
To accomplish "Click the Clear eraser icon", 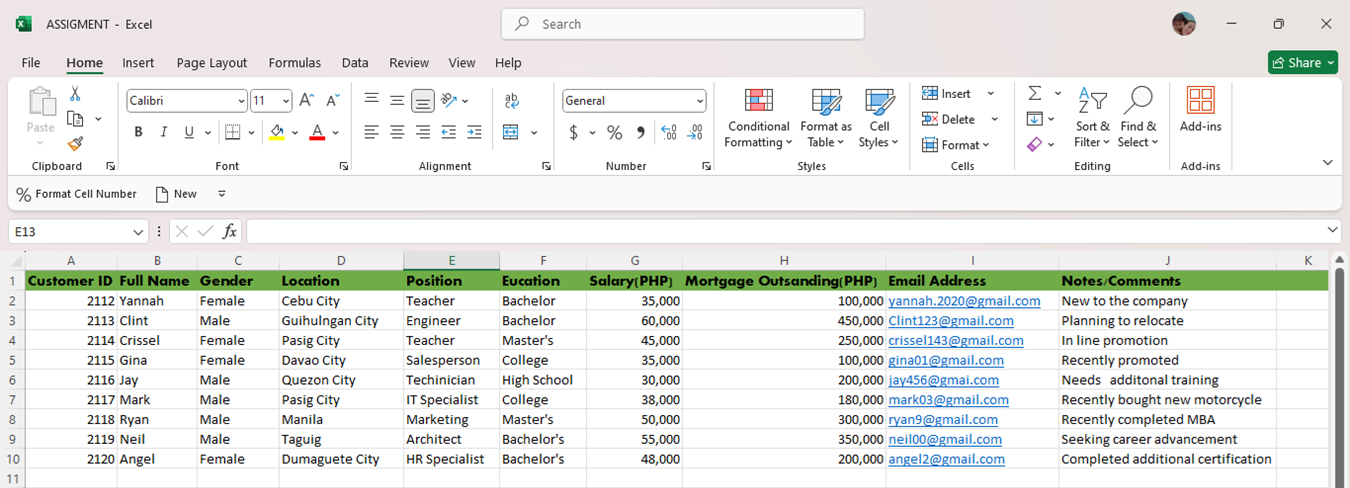I will pyautogui.click(x=1035, y=145).
